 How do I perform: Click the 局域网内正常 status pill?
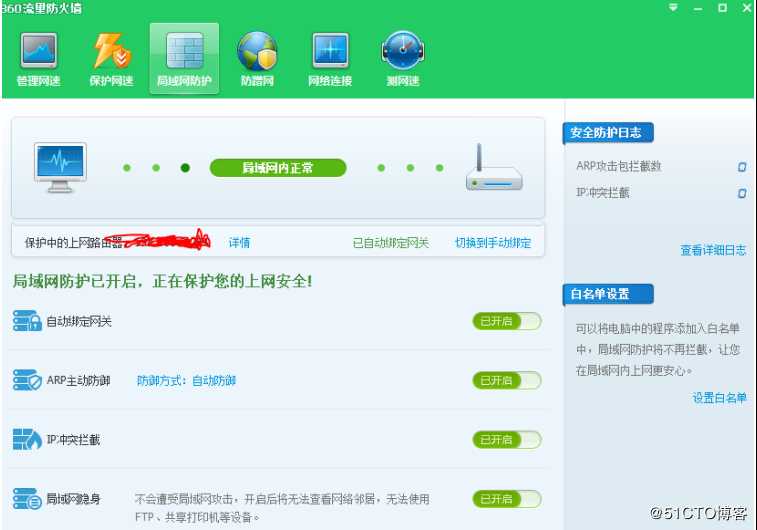[x=278, y=168]
